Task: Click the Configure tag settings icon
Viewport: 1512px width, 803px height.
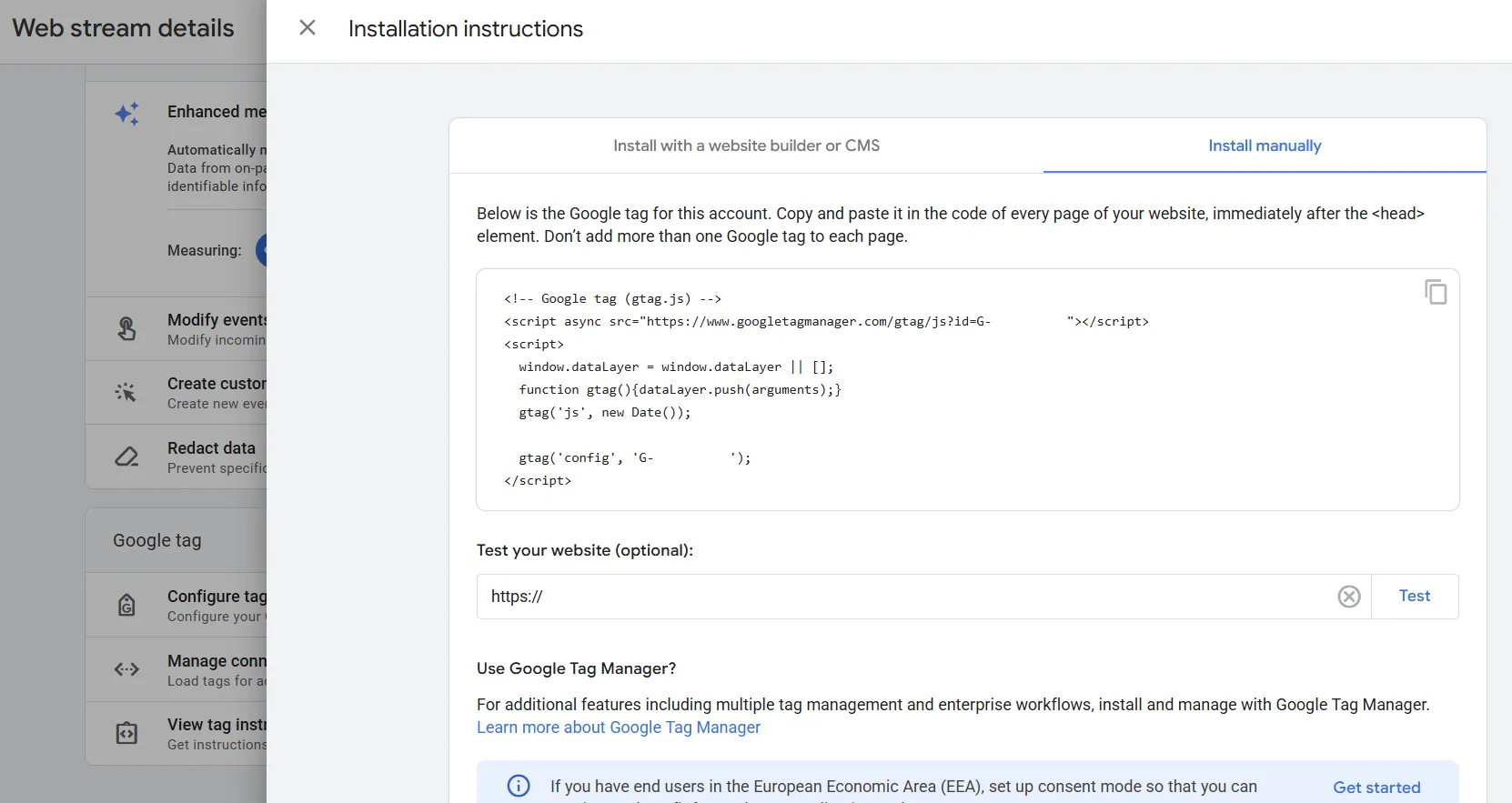Action: pyautogui.click(x=127, y=605)
